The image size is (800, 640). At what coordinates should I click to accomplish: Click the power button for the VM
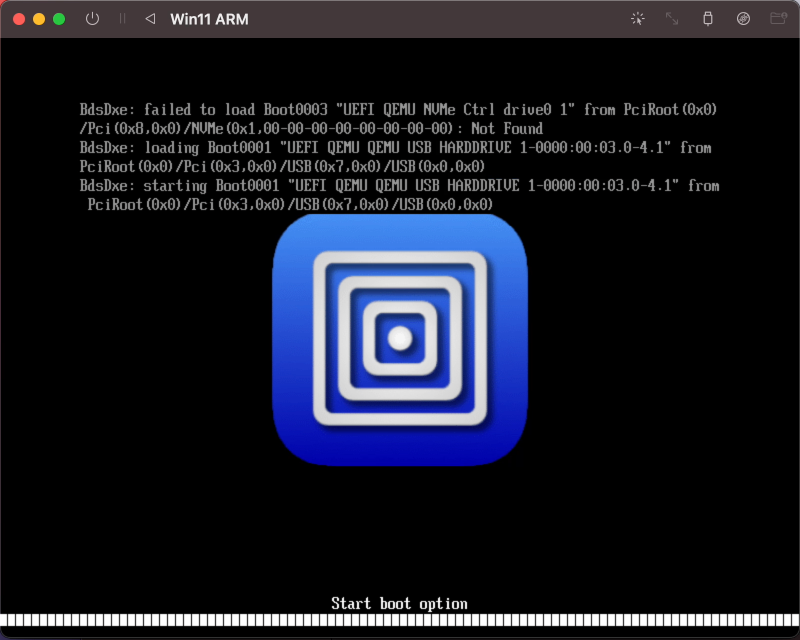pos(92,19)
